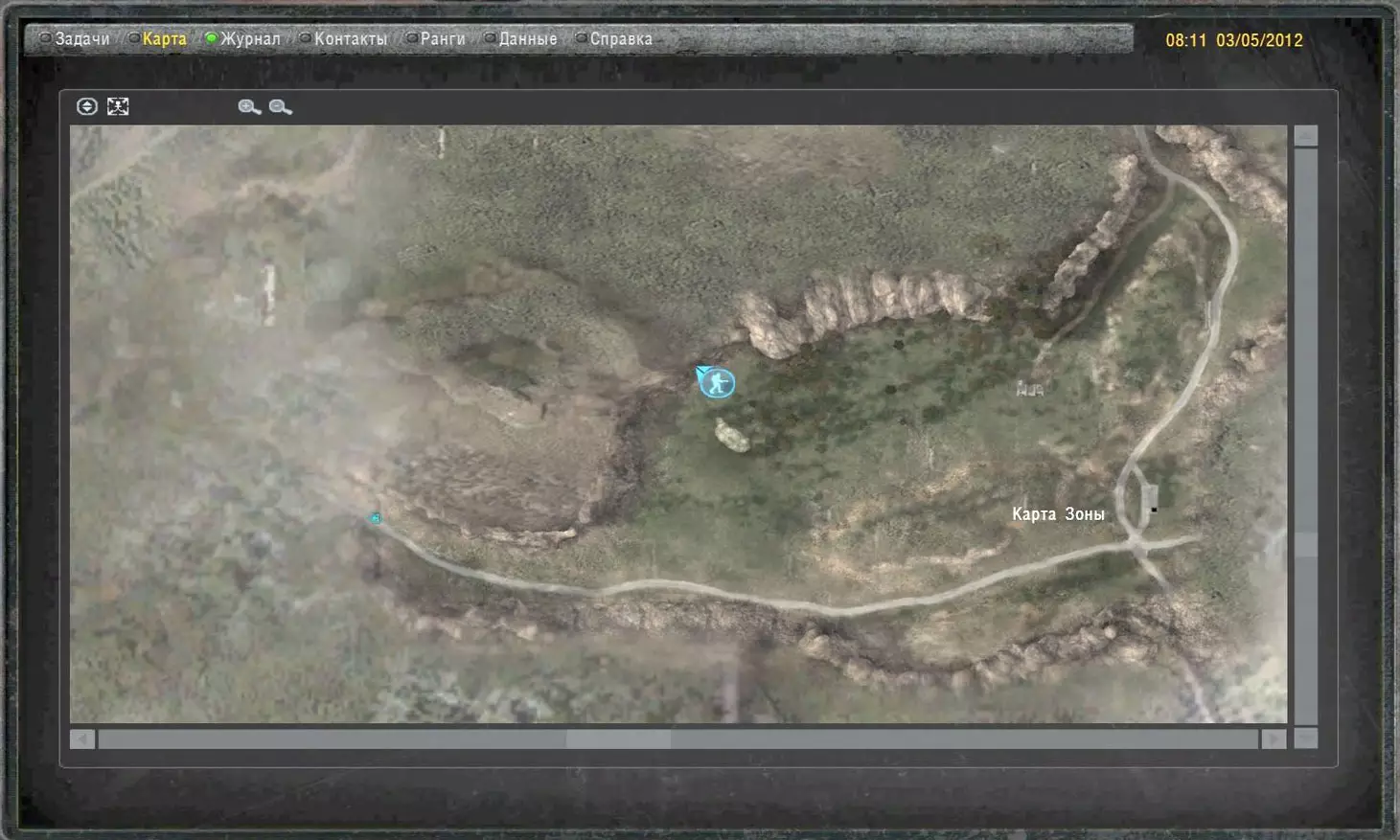
Task: Zoom out the map with magnifier minus
Action: pos(280,107)
